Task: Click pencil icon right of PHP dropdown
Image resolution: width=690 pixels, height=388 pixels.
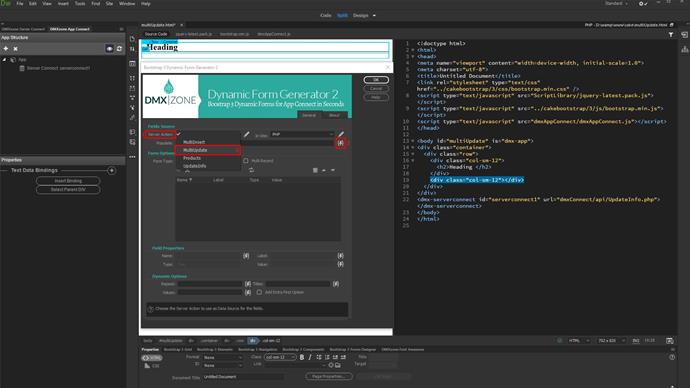Action: [x=341, y=134]
